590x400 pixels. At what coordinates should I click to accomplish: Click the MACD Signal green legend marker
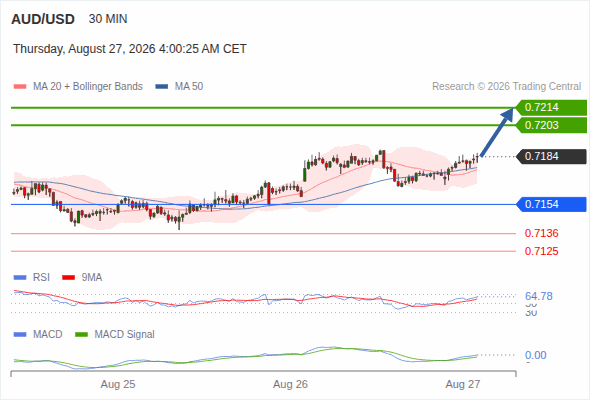point(81,335)
